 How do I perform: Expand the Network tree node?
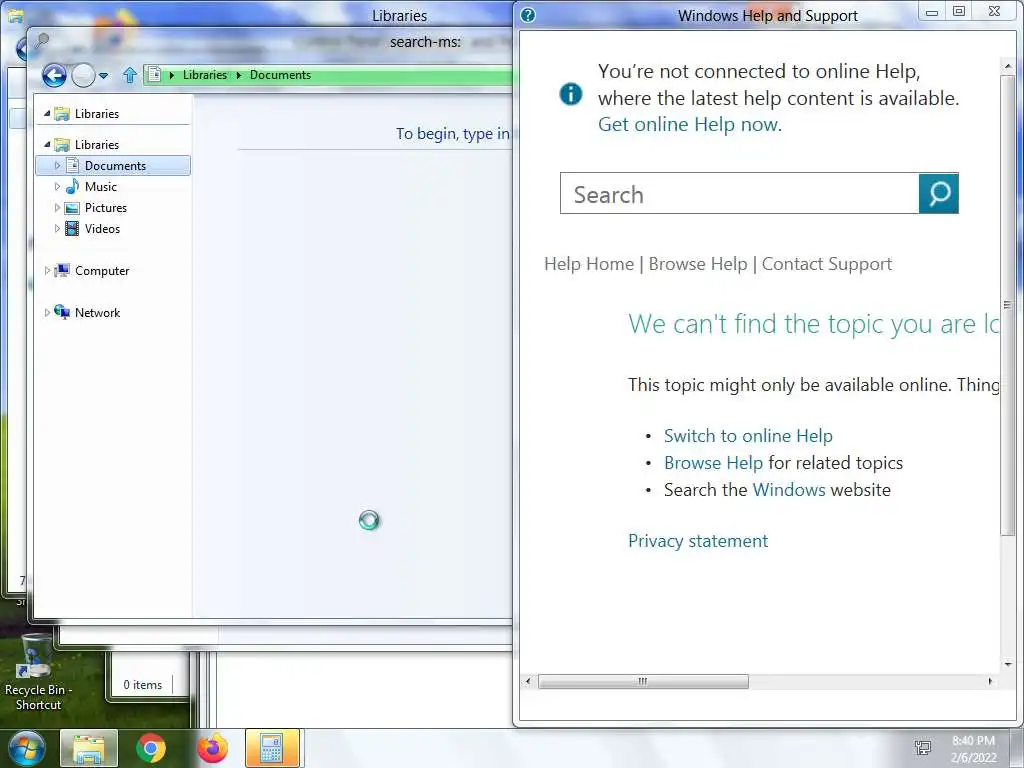click(47, 313)
